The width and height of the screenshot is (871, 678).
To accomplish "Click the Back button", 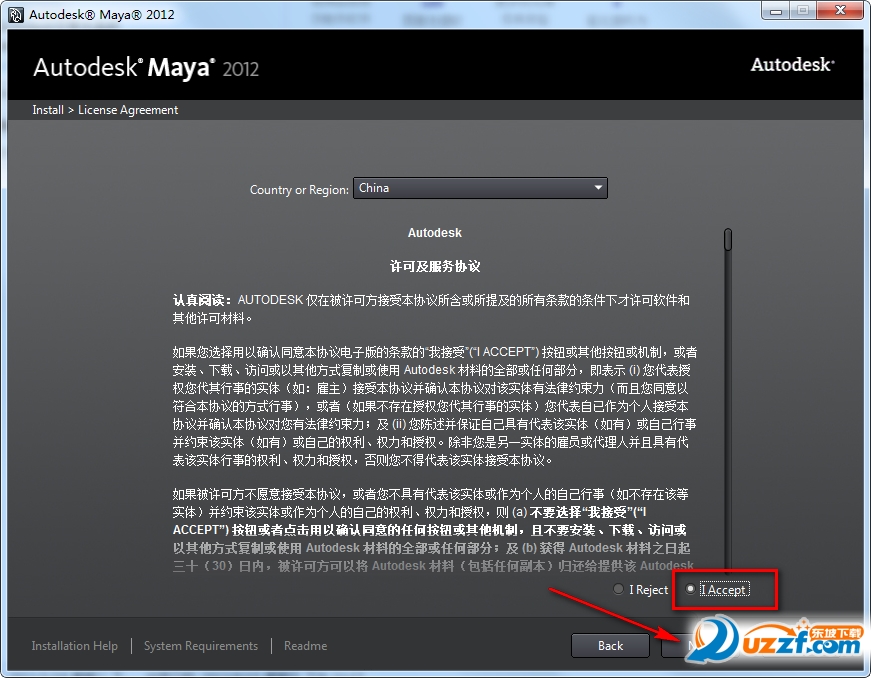I will point(610,645).
